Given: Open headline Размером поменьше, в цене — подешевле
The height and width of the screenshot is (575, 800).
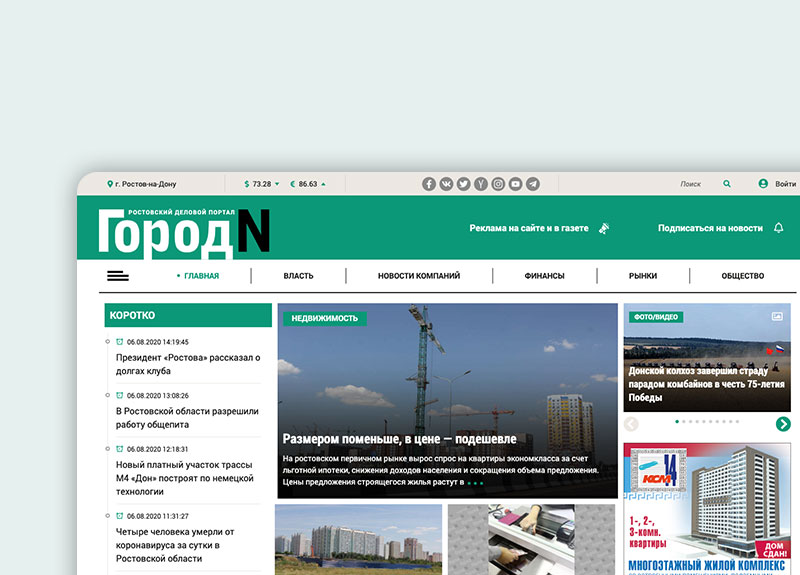Looking at the screenshot, I should [x=399, y=439].
